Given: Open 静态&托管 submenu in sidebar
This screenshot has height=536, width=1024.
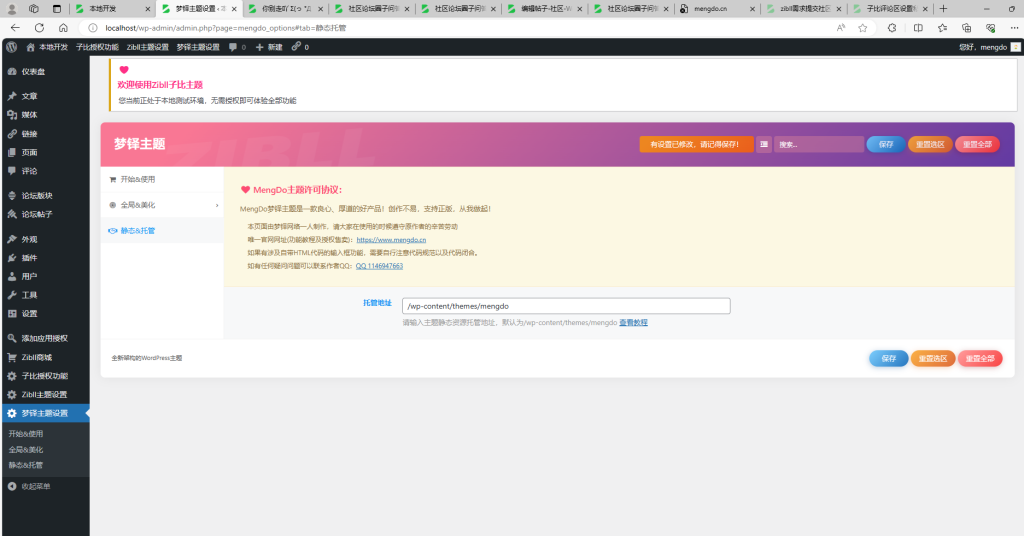Looking at the screenshot, I should click(x=26, y=465).
